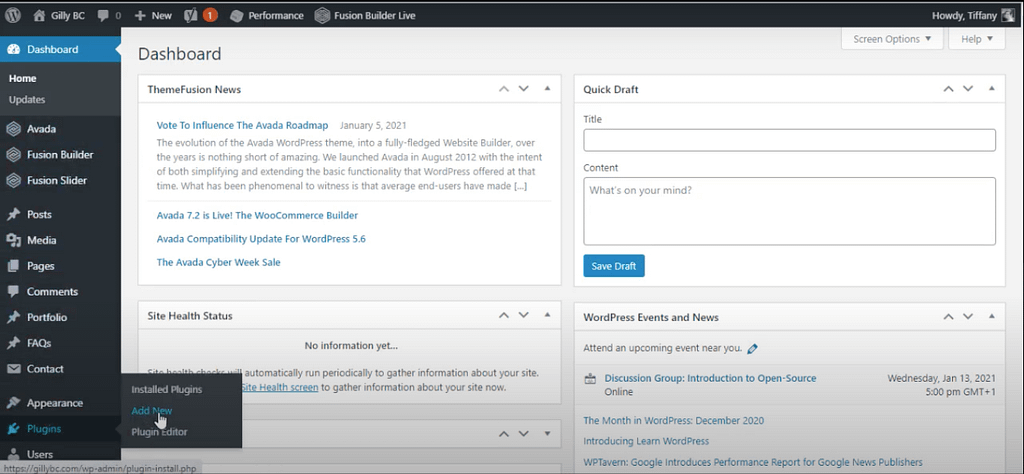
Task: Click the Comments icon in sidebar
Action: pos(13,292)
